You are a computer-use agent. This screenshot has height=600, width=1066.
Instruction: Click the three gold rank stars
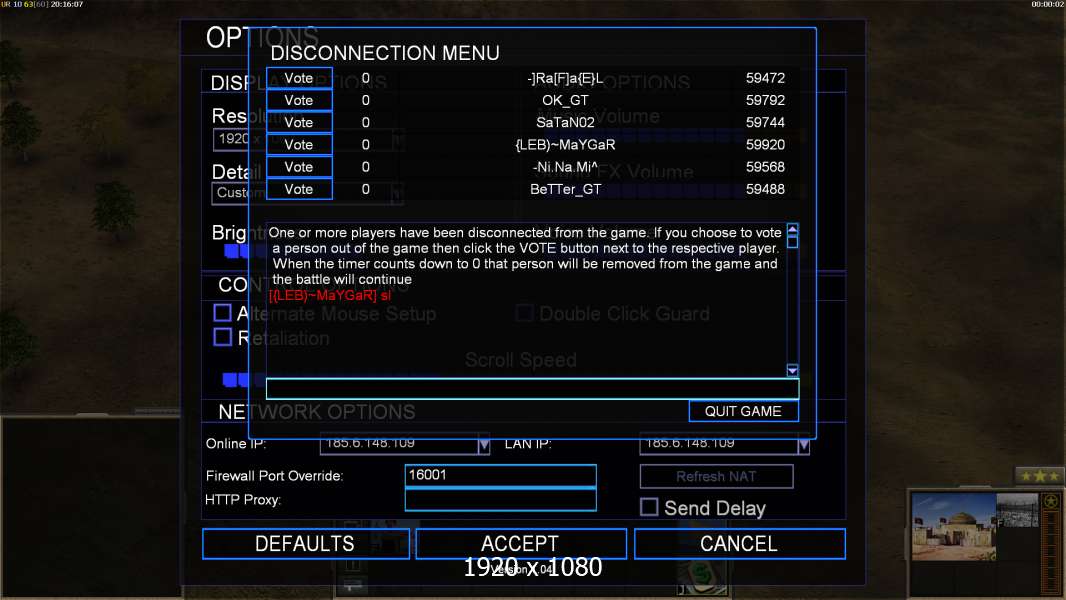click(x=1039, y=476)
